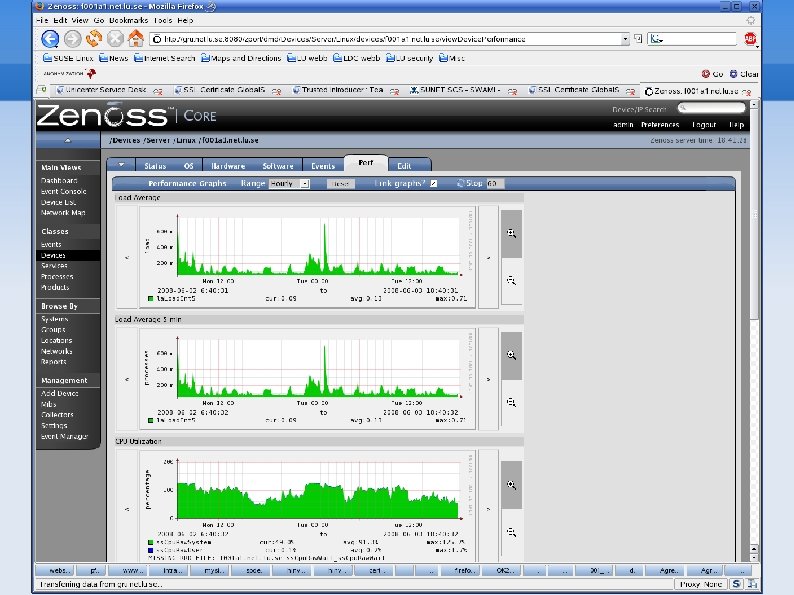The height and width of the screenshot is (595, 794).
Task: Click the Clear button in the Firefox toolbar
Action: [744, 74]
